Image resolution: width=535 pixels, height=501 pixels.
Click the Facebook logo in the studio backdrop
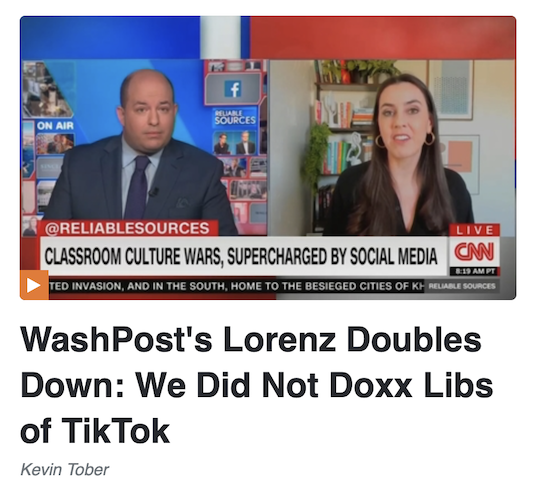234,89
